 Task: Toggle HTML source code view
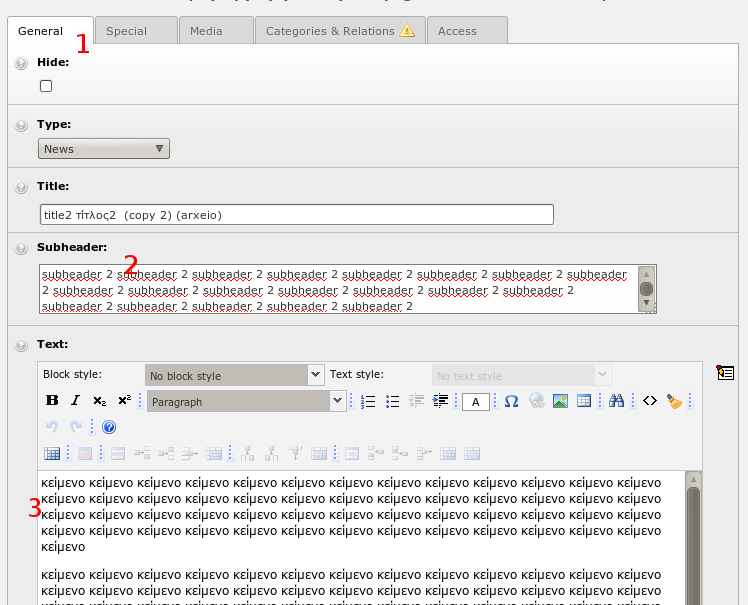point(650,401)
